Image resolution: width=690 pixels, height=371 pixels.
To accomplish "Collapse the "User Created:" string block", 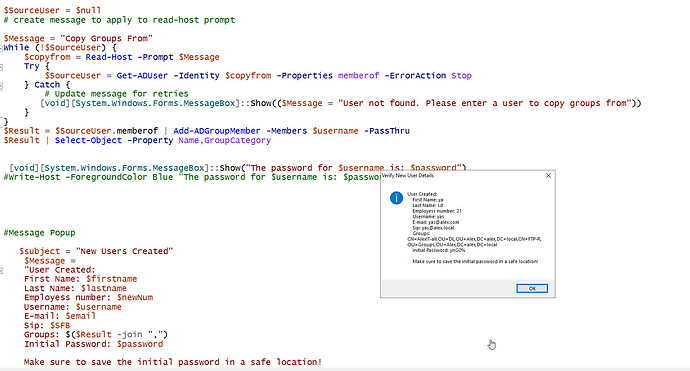I will click(1, 271).
